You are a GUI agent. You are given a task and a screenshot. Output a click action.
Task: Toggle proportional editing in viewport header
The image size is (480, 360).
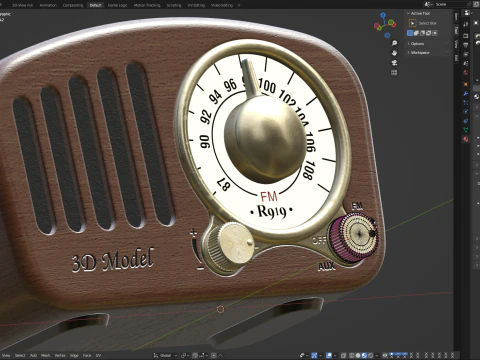pyautogui.click(x=214, y=355)
